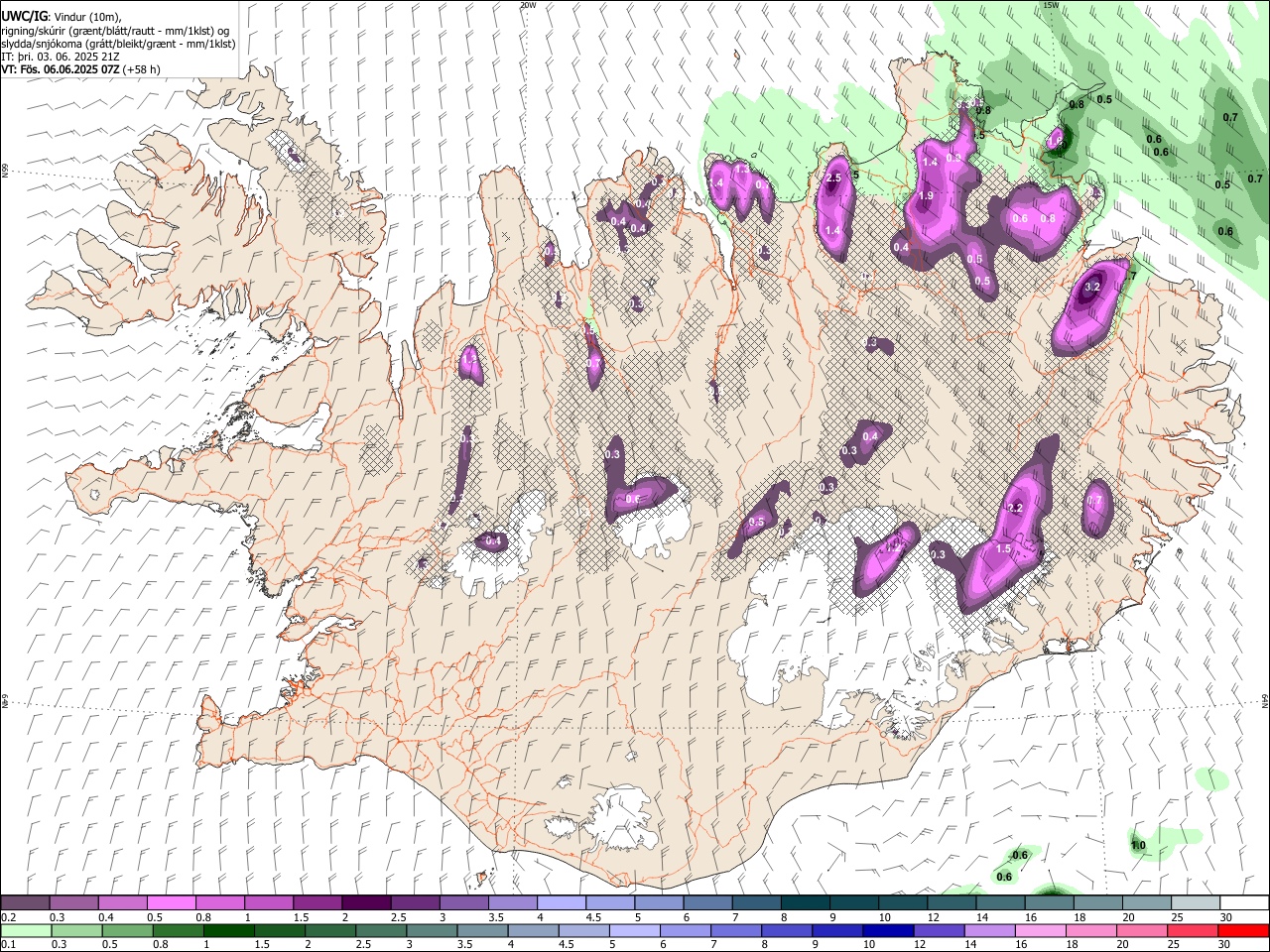Screen dimensions: 1270x952
Task: Click the '20W' longitude label at map top
Action: [x=528, y=5]
